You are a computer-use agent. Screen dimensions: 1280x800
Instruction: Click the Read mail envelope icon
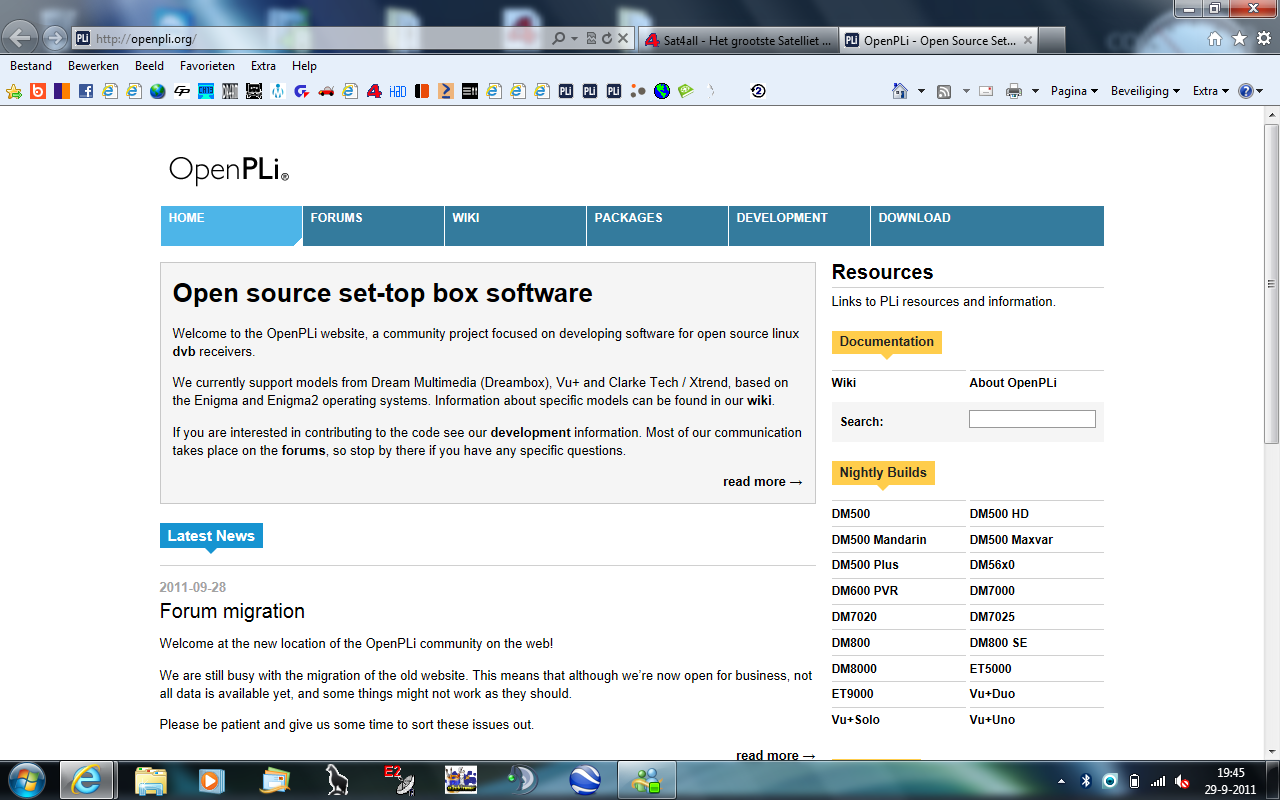(986, 91)
